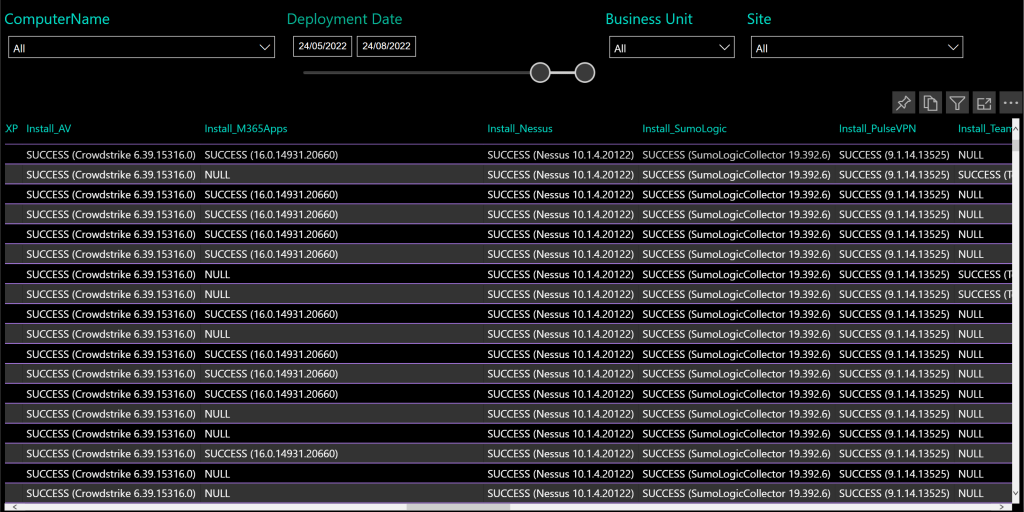Click the right handle of the date slider
This screenshot has width=1024, height=512.
tap(586, 73)
